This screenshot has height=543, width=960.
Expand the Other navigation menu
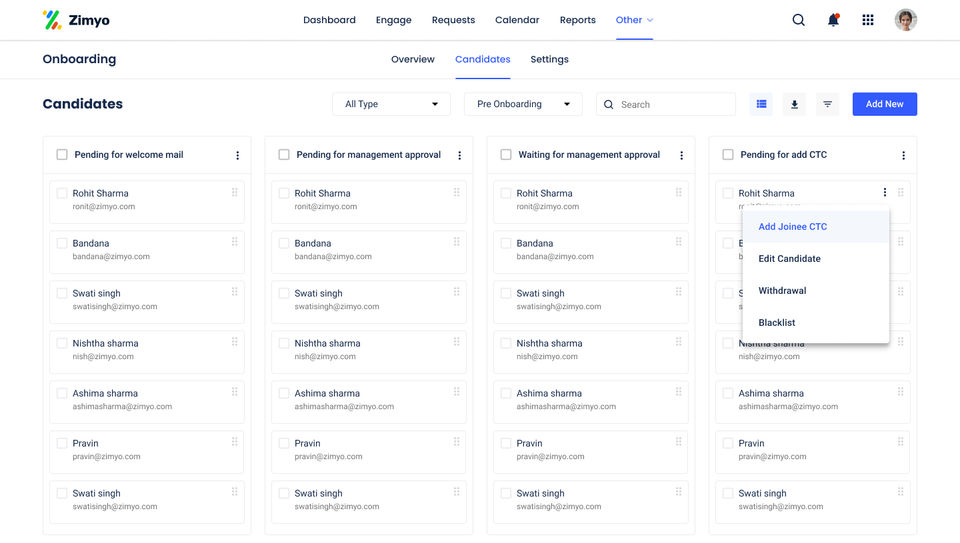click(x=634, y=20)
